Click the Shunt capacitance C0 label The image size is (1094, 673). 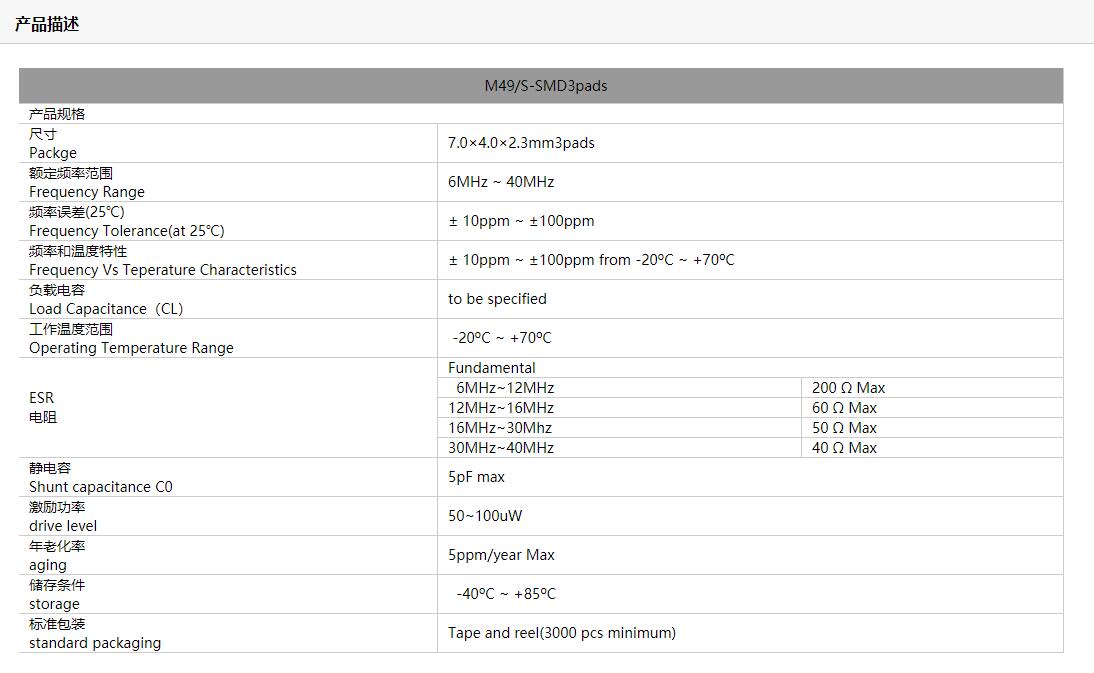pos(101,487)
